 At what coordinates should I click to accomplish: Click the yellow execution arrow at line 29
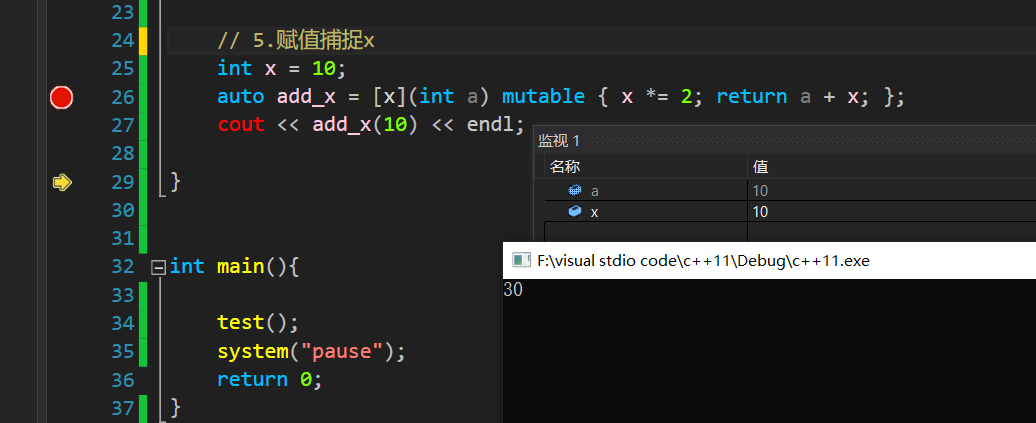click(x=62, y=182)
